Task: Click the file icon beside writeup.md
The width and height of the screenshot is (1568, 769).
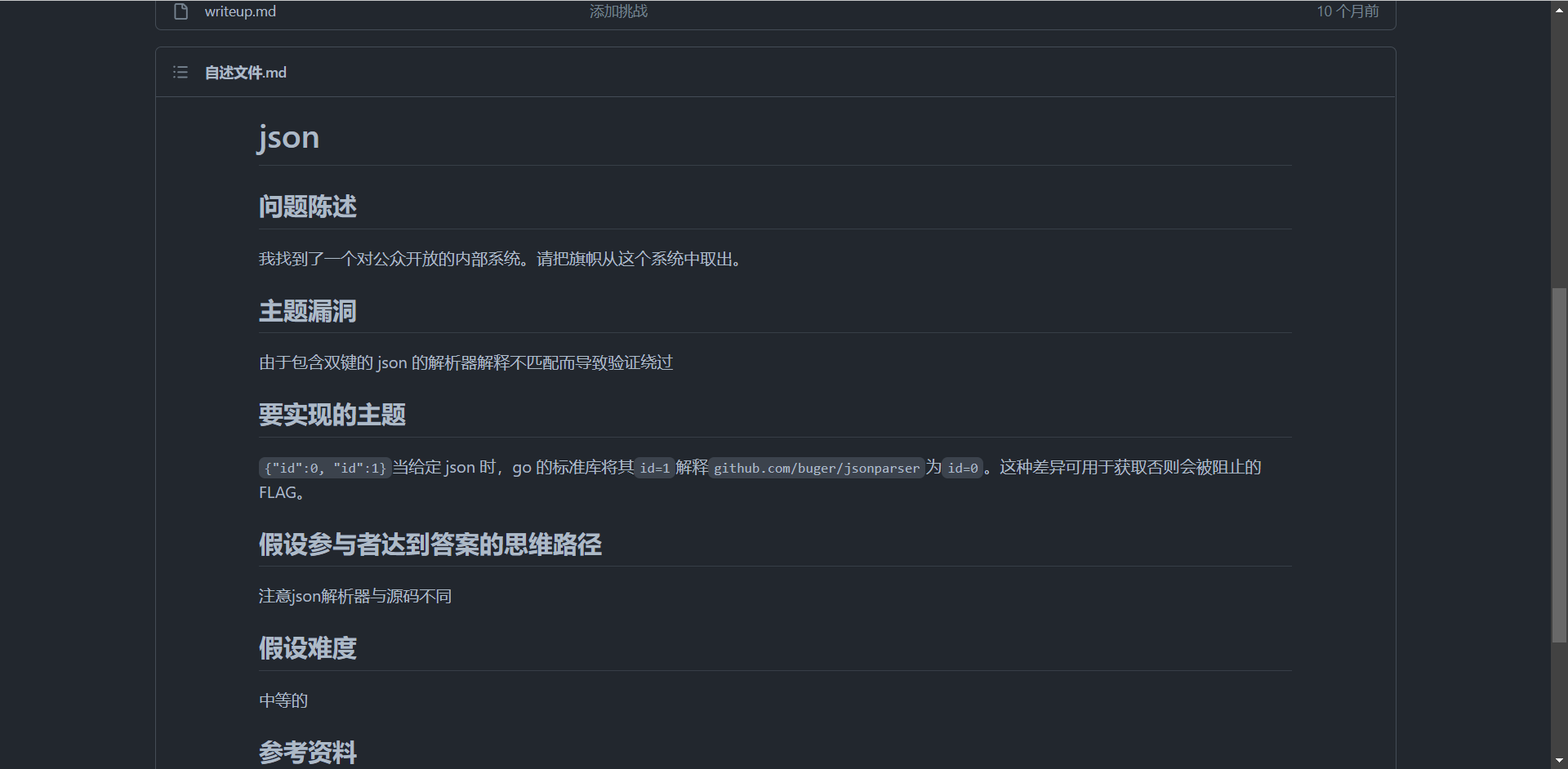Action: pyautogui.click(x=181, y=11)
